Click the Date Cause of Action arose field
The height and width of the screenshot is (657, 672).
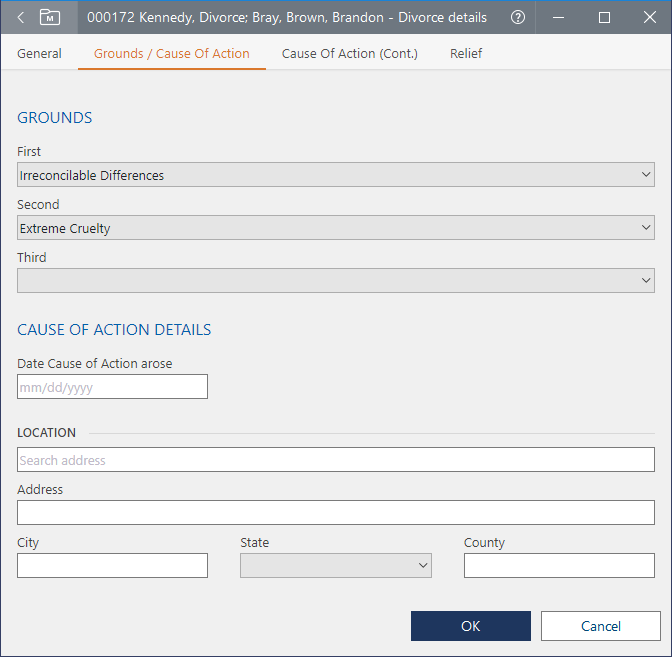pyautogui.click(x=112, y=387)
